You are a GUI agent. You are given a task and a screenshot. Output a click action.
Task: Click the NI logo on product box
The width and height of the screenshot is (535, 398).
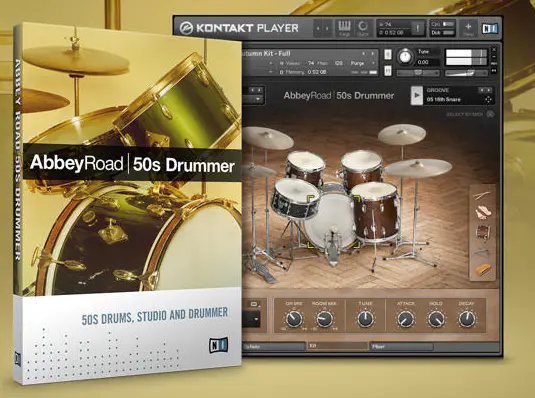218,345
